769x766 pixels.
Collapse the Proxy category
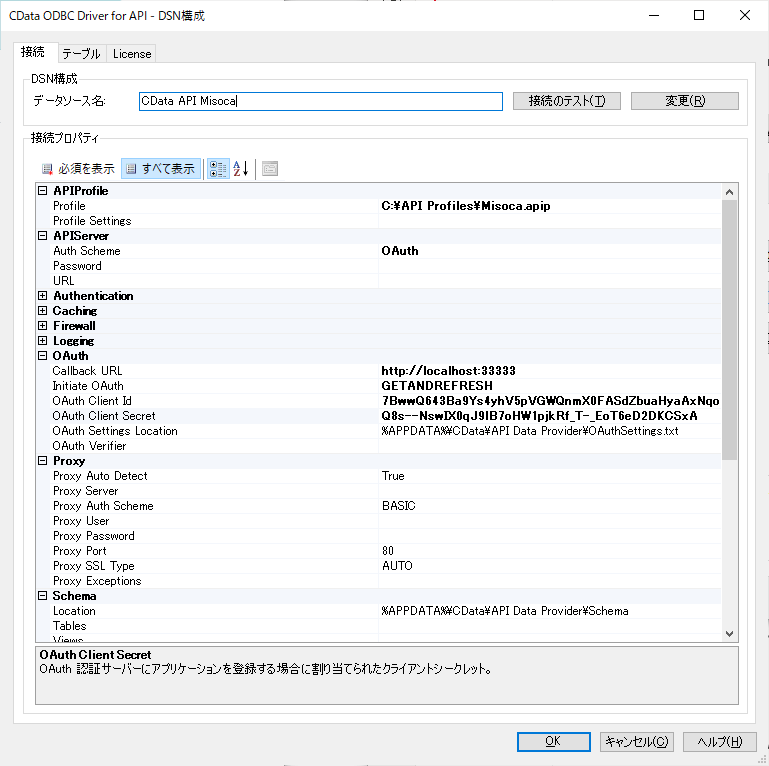coord(43,461)
